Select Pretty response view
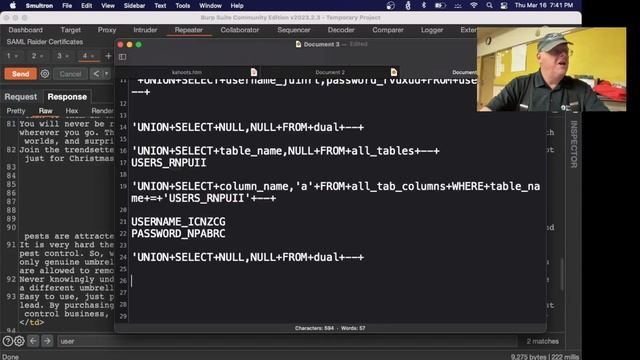Viewport: 640px width, 360px height. point(16,111)
